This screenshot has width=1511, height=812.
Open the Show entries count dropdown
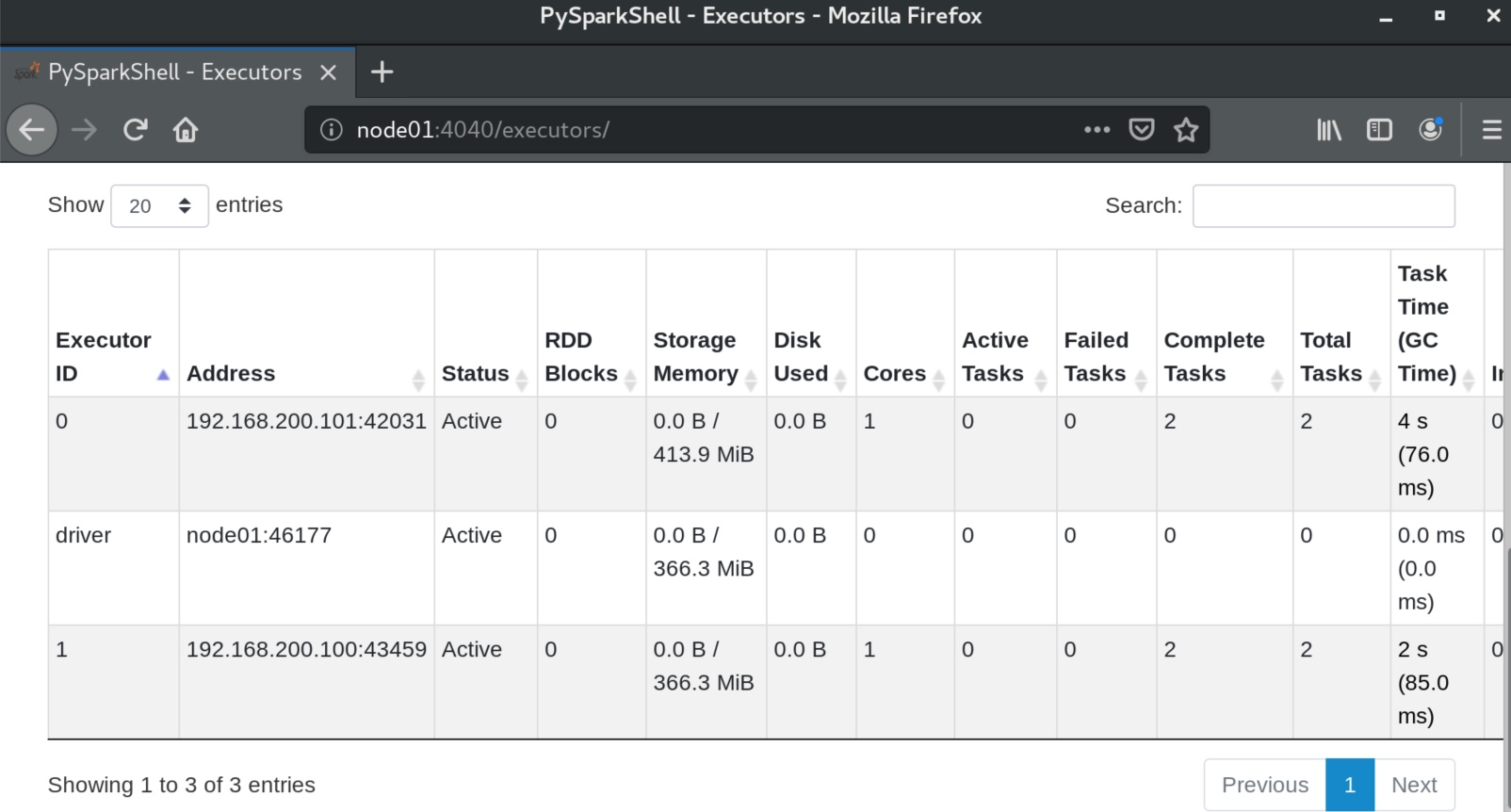pyautogui.click(x=159, y=205)
